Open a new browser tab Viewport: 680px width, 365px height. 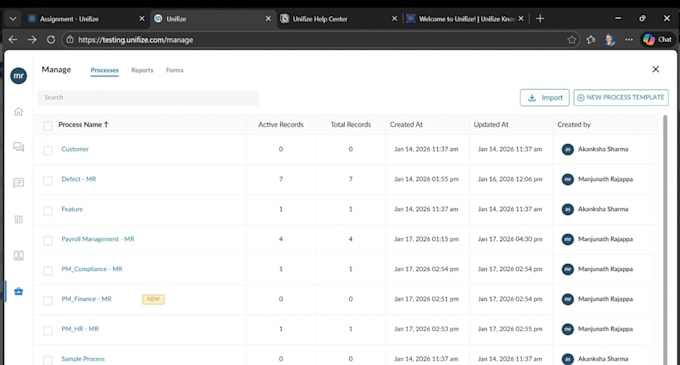click(540, 19)
